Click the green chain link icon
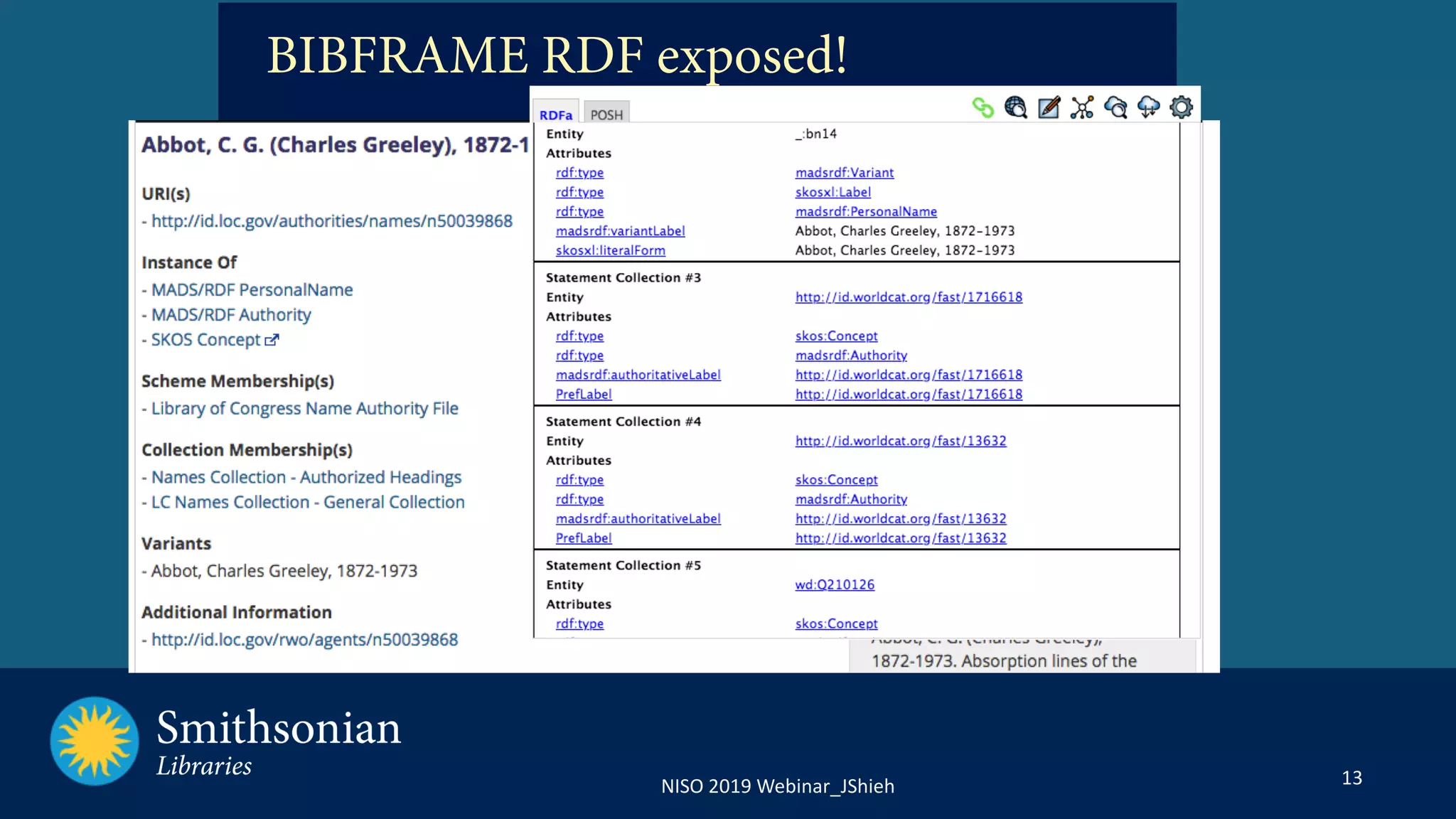Image resolution: width=1456 pixels, height=819 pixels. 983,107
